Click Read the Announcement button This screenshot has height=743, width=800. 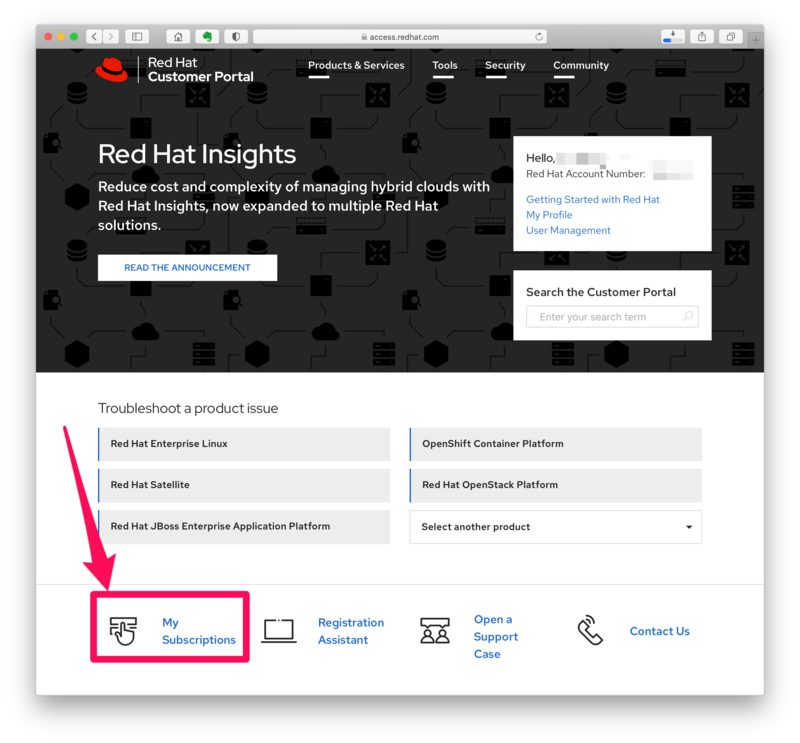[x=187, y=267]
